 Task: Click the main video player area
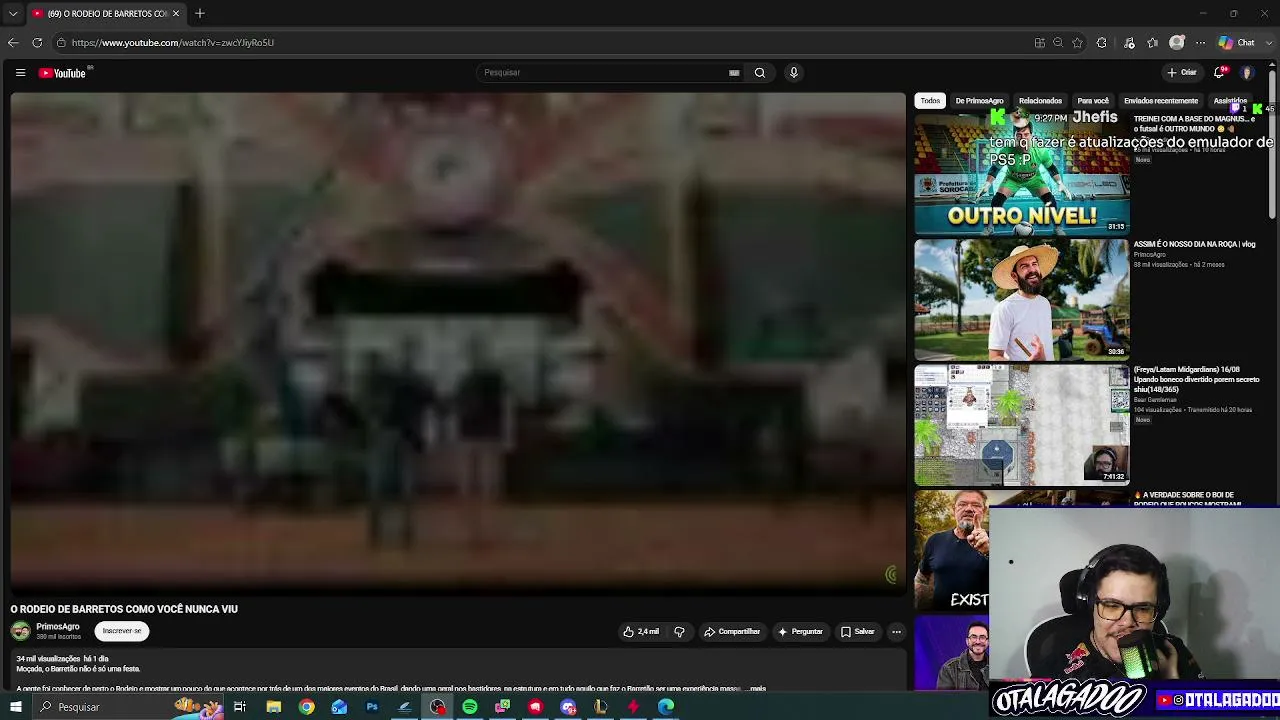(458, 342)
